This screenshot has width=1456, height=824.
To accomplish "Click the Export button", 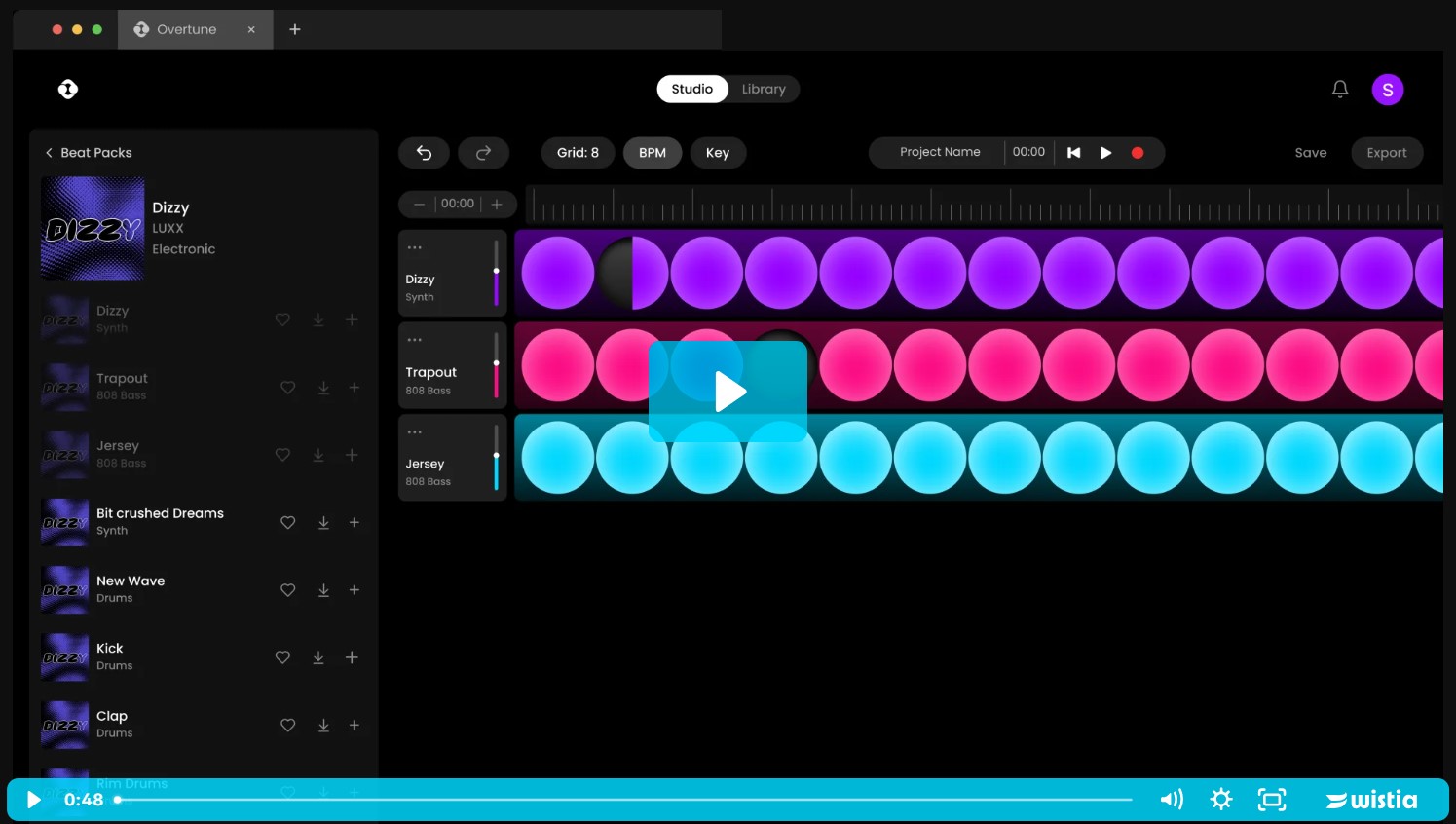I will [x=1387, y=153].
